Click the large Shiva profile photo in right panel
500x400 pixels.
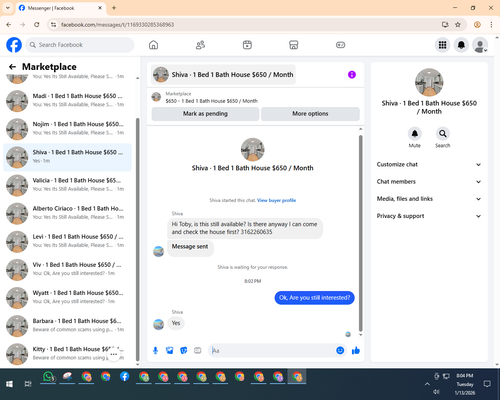click(x=429, y=82)
